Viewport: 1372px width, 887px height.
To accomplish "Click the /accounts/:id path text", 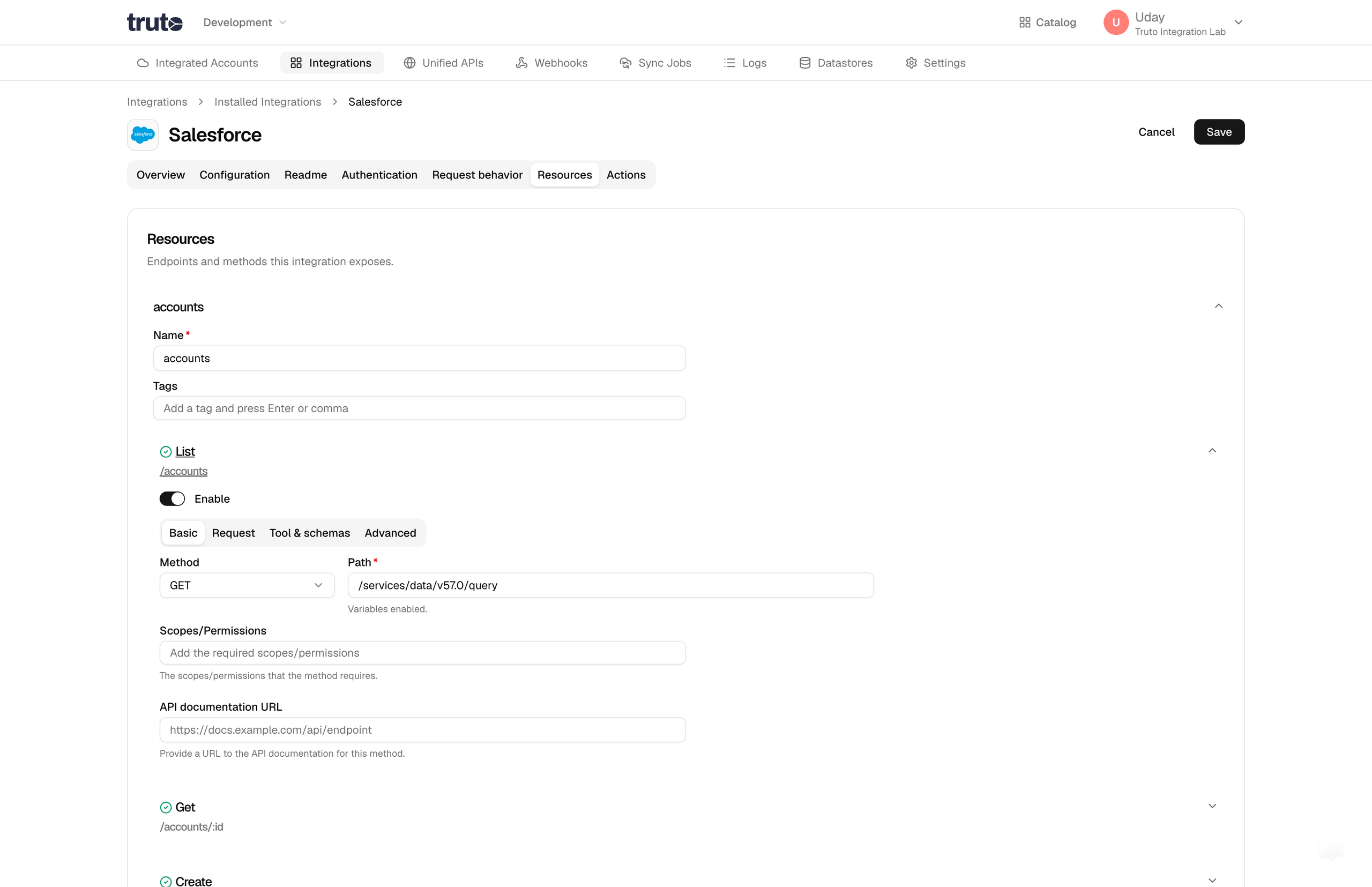I will [191, 826].
